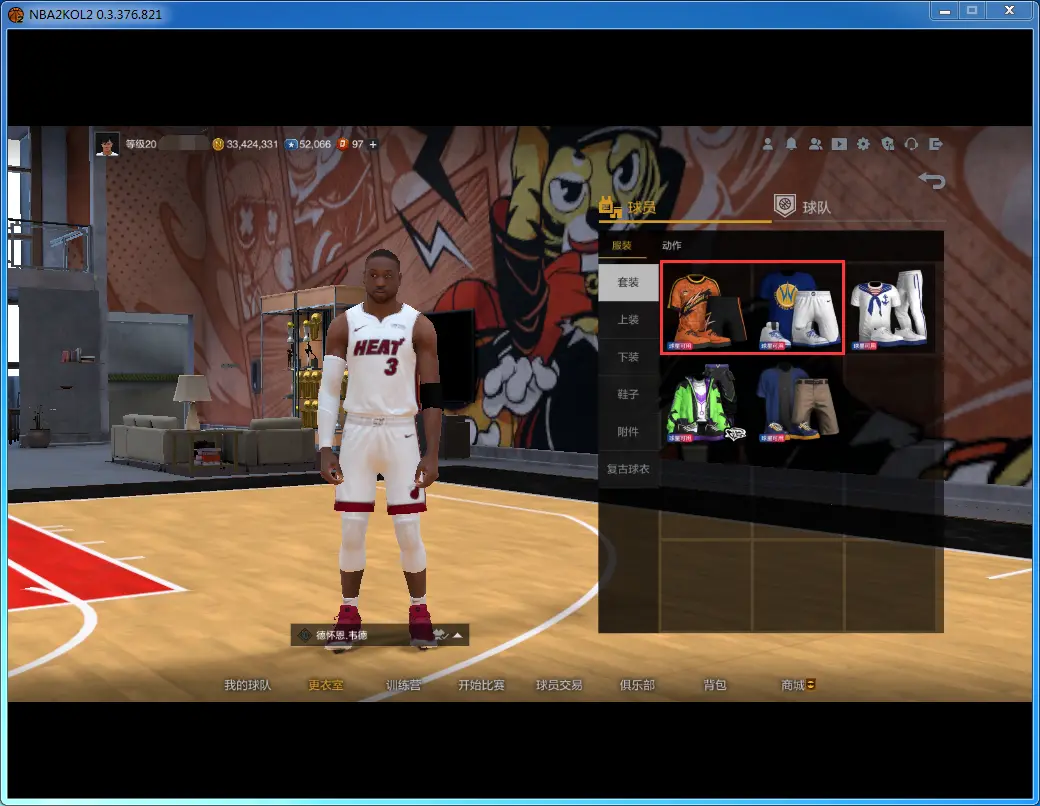The height and width of the screenshot is (806, 1040).
Task: Click the NBA2KOL2 basketball icon in title bar
Action: tap(15, 15)
